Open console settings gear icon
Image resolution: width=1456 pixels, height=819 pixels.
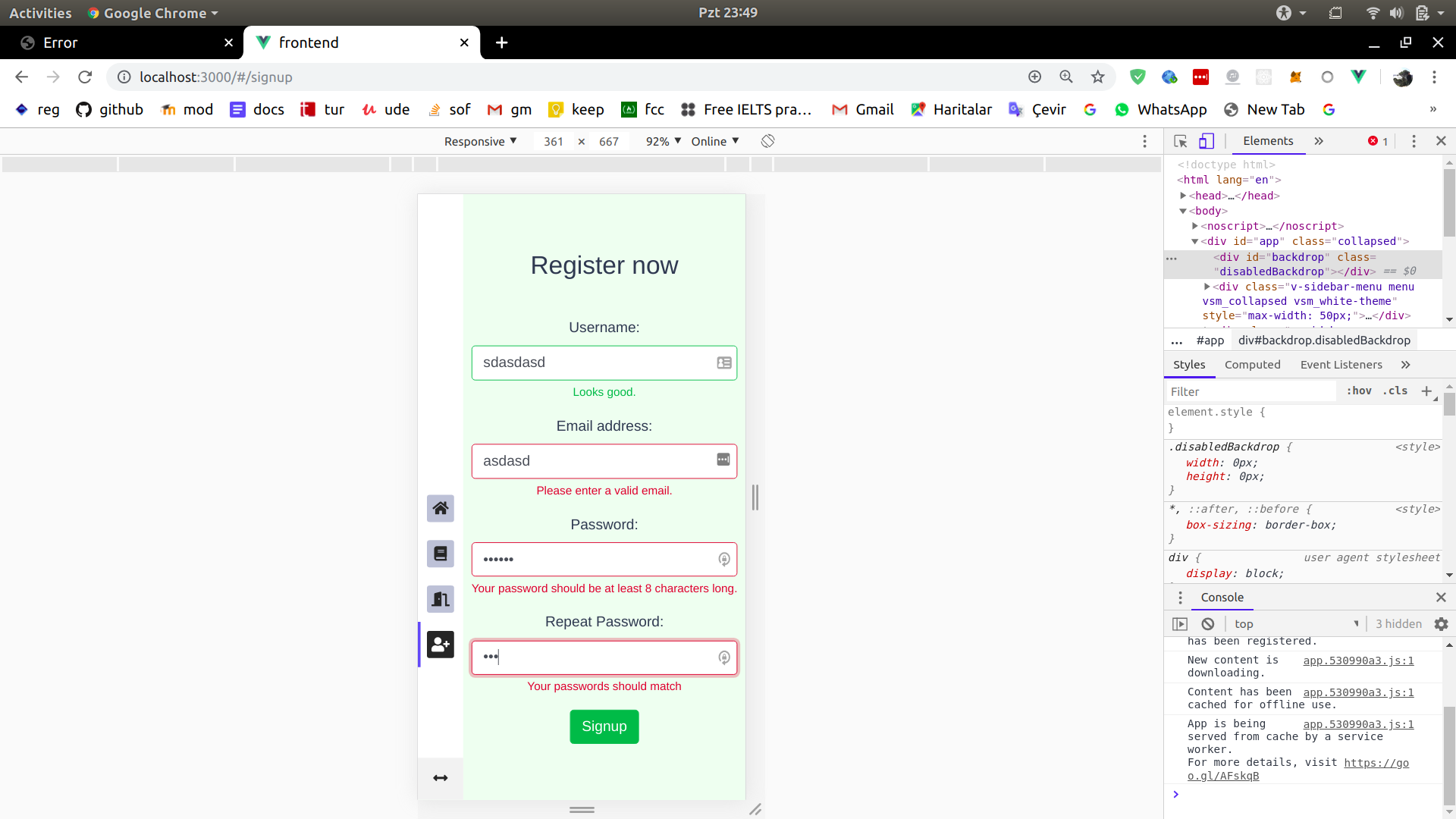tap(1441, 624)
